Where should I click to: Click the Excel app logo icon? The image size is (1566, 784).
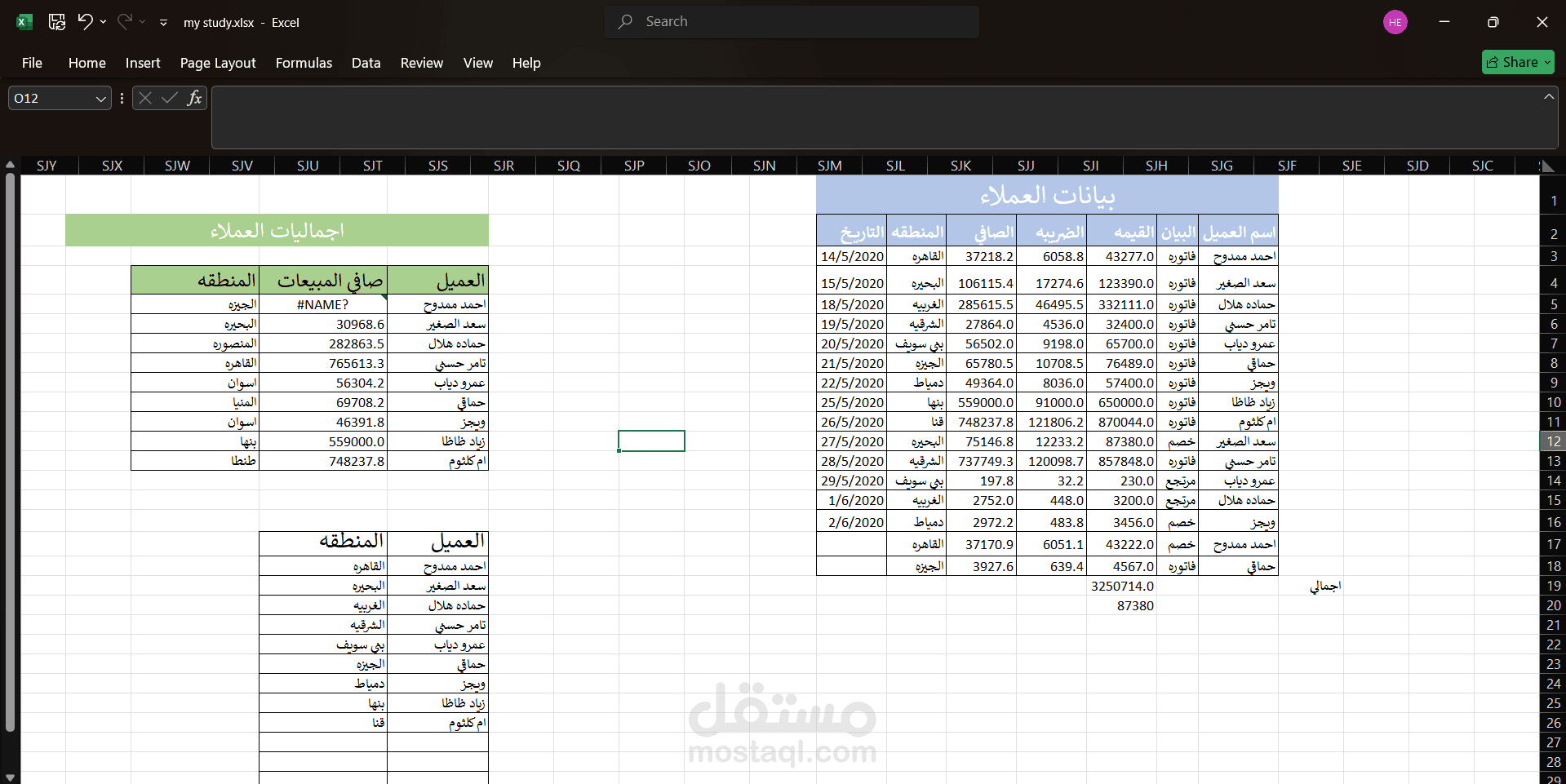[24, 22]
